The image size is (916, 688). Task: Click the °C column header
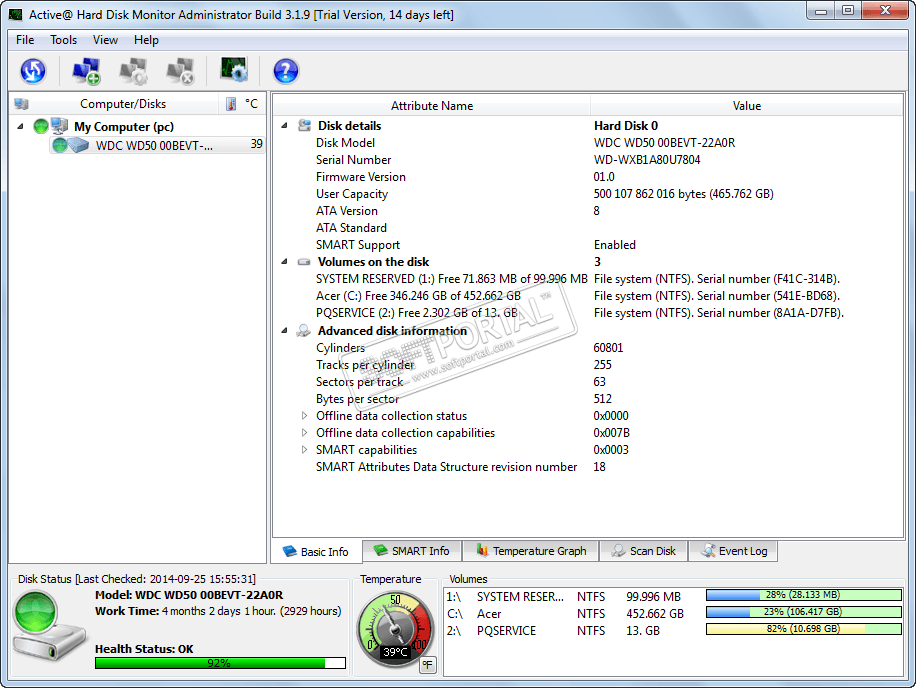(x=244, y=104)
